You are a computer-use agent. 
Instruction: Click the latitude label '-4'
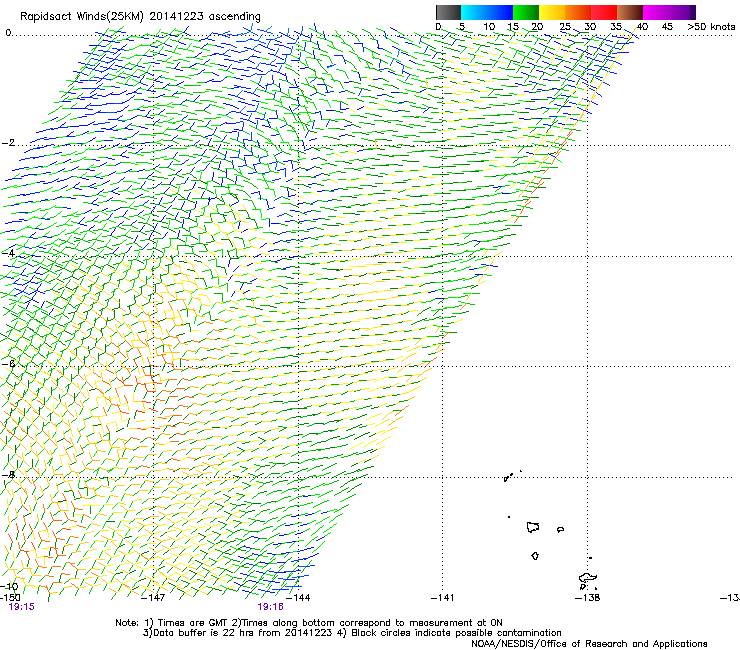(8, 253)
